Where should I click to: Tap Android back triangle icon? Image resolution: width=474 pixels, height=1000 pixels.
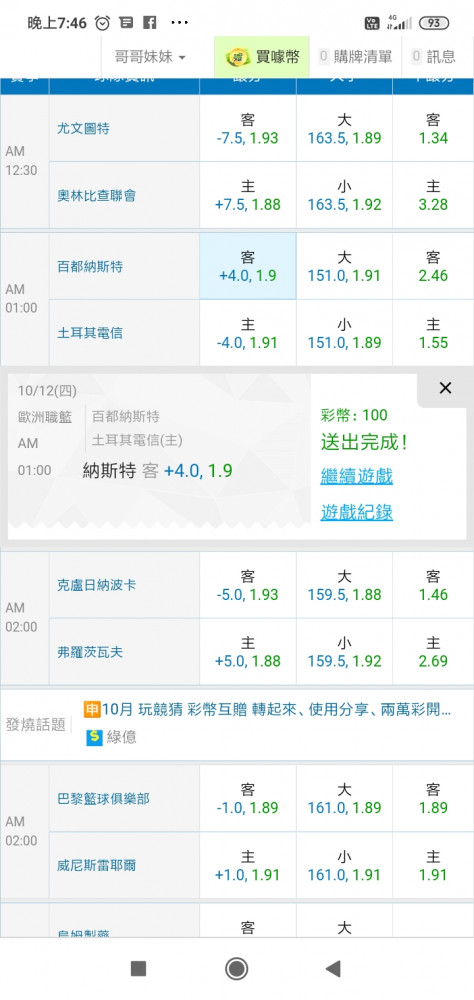point(332,969)
